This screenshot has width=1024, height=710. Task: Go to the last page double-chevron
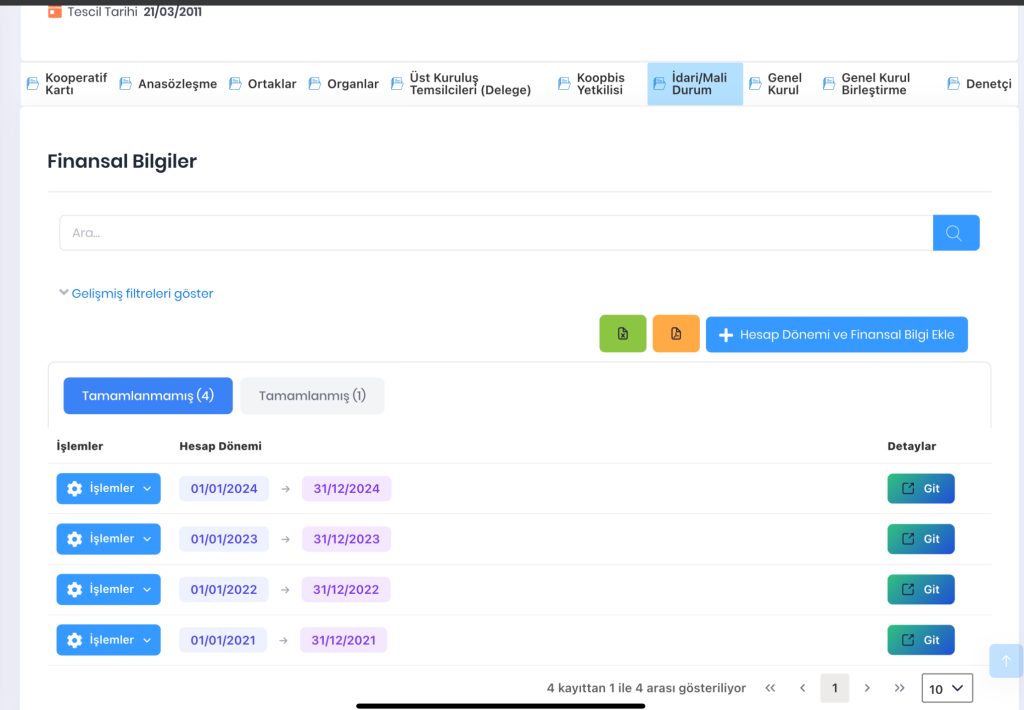point(899,688)
